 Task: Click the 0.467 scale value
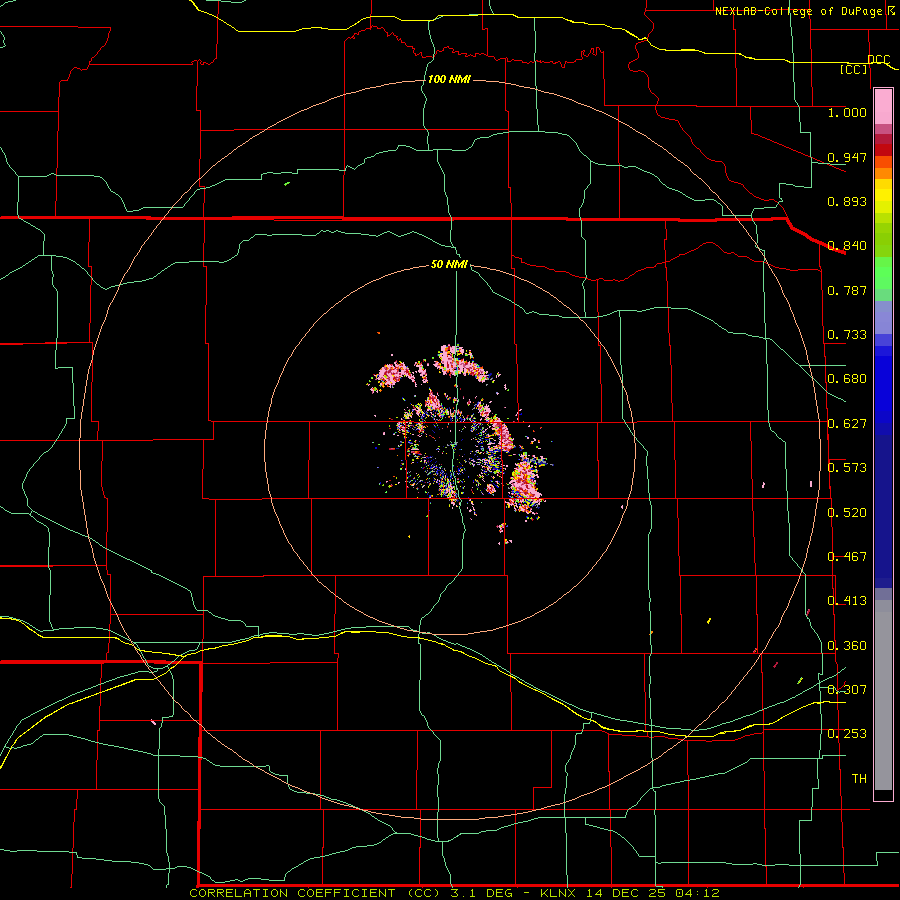click(847, 557)
